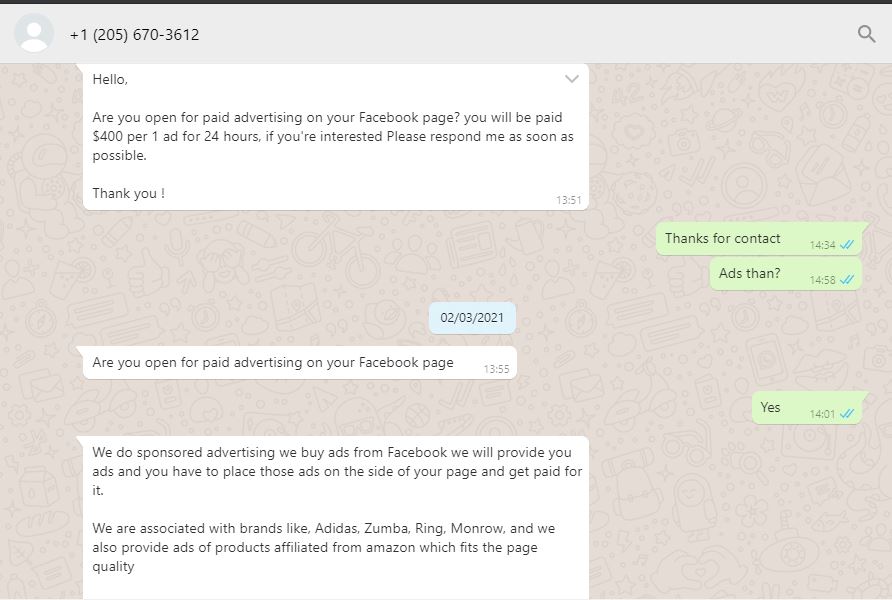Click the 14:01 timestamp
This screenshot has width=892, height=600.
coord(823,414)
